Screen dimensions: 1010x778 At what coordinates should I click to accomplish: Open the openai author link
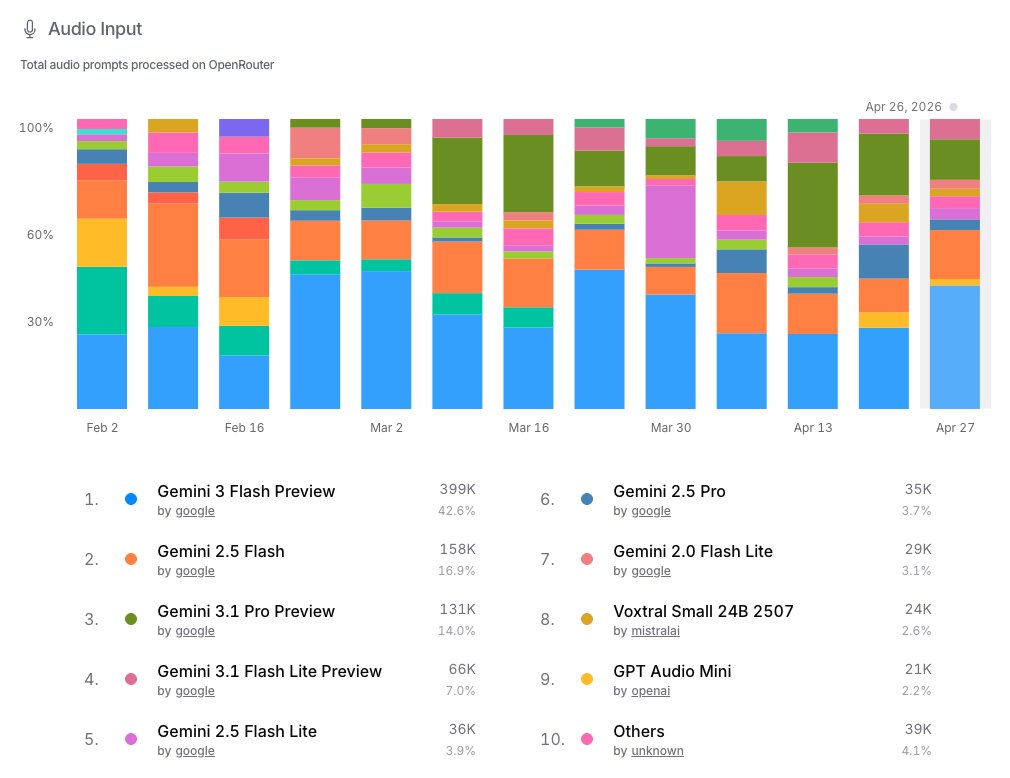(x=651, y=690)
